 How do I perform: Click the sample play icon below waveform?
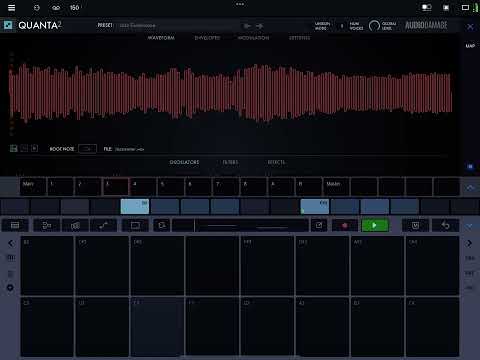click(x=34, y=148)
